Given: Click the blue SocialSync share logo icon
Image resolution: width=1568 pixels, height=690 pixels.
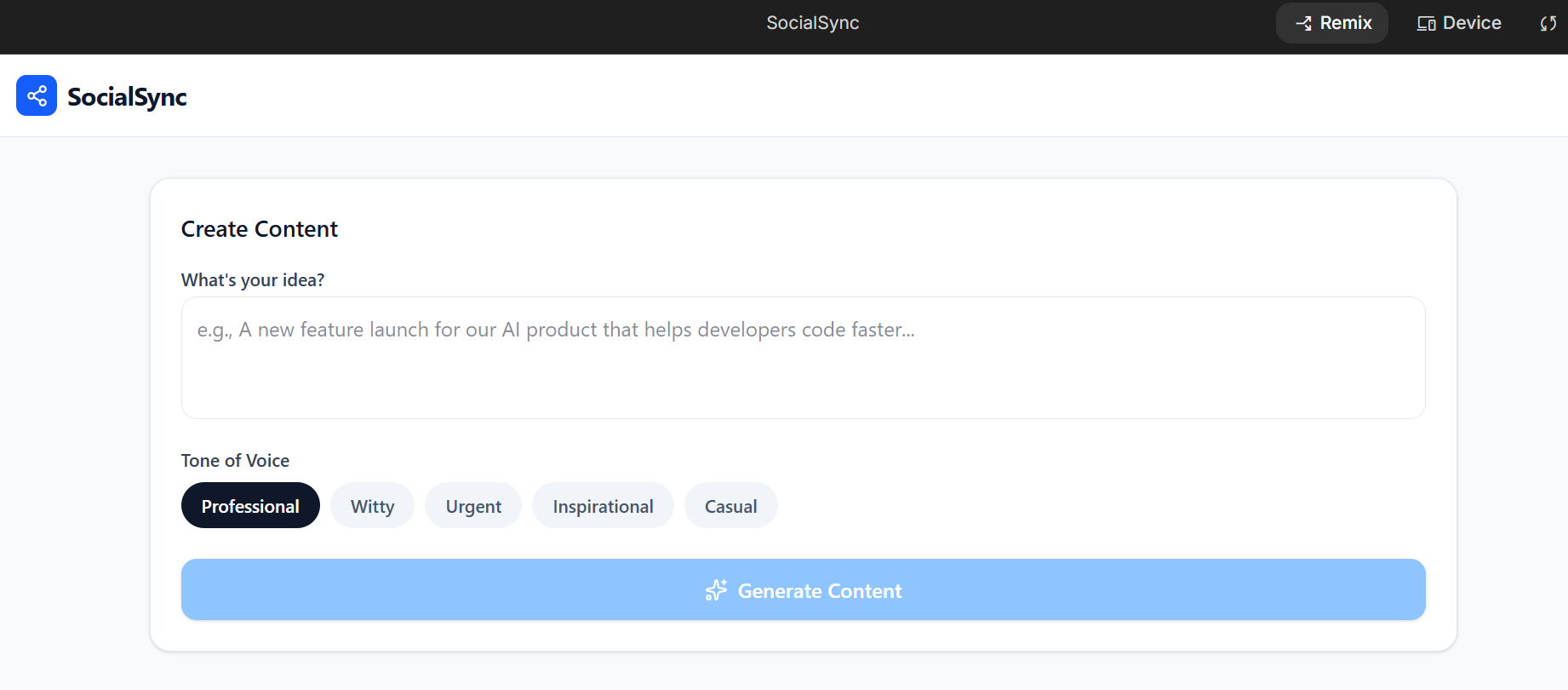Looking at the screenshot, I should pos(37,95).
